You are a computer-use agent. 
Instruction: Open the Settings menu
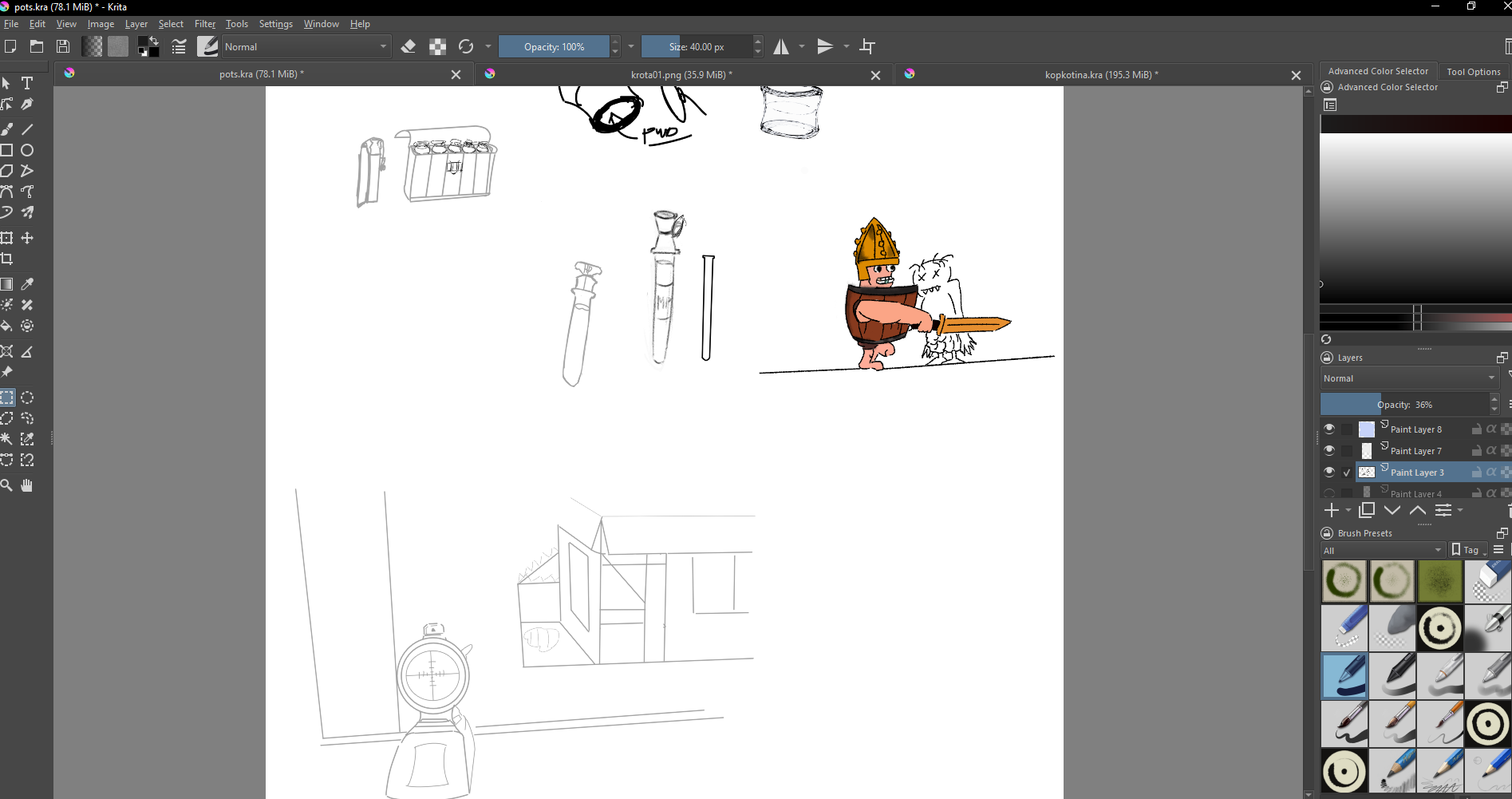(x=276, y=24)
